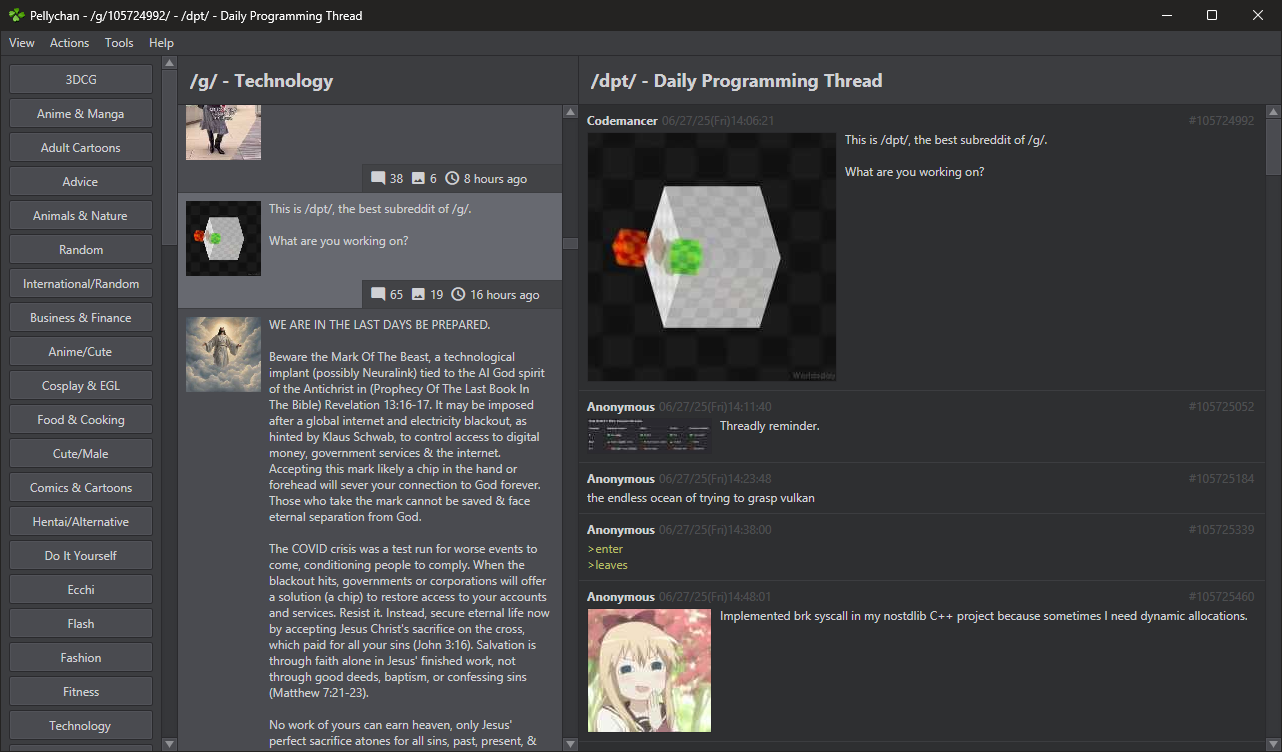Open the Comics & Cartoons board
The image size is (1282, 752).
[x=81, y=488]
